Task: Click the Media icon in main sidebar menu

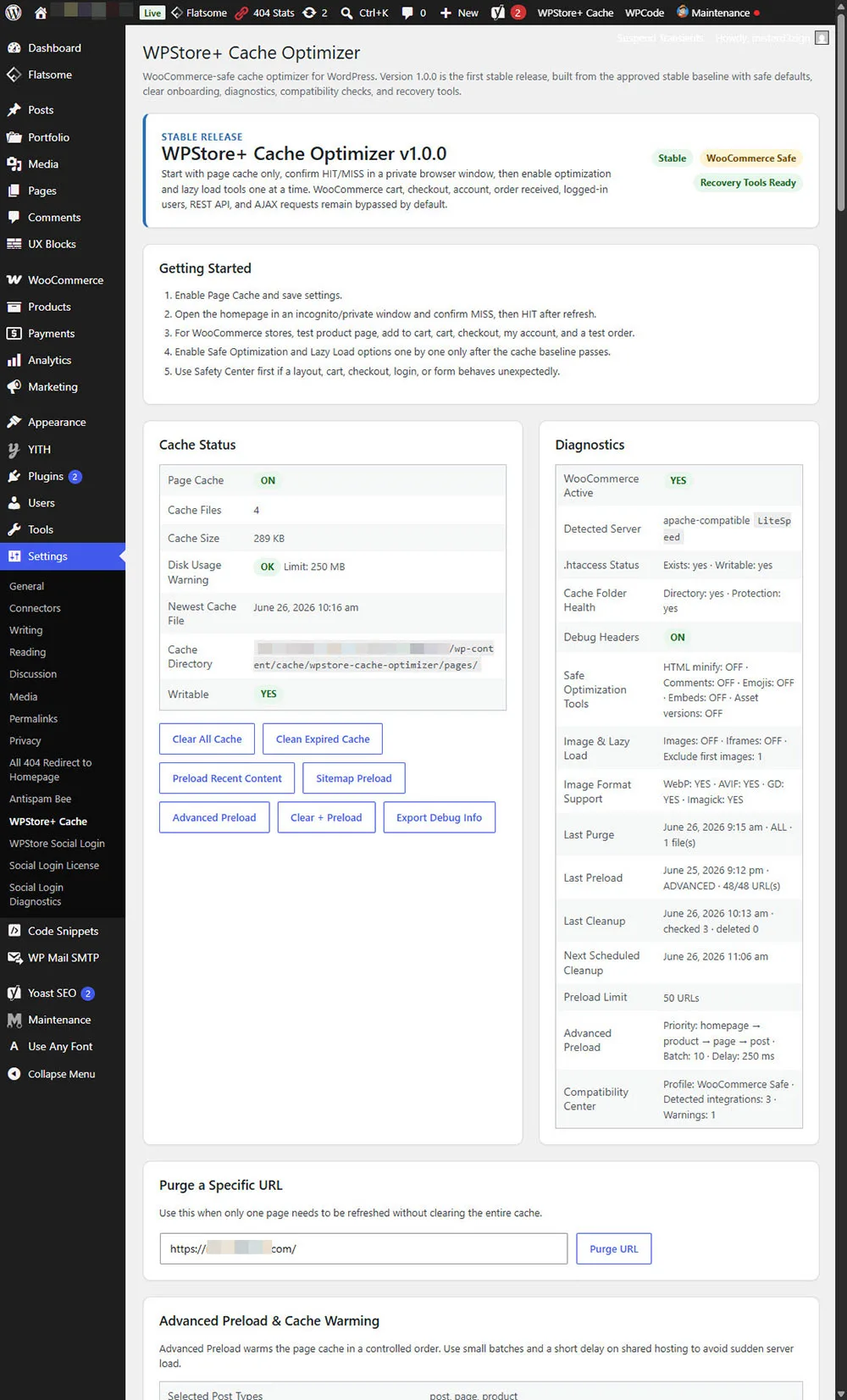Action: coord(14,164)
